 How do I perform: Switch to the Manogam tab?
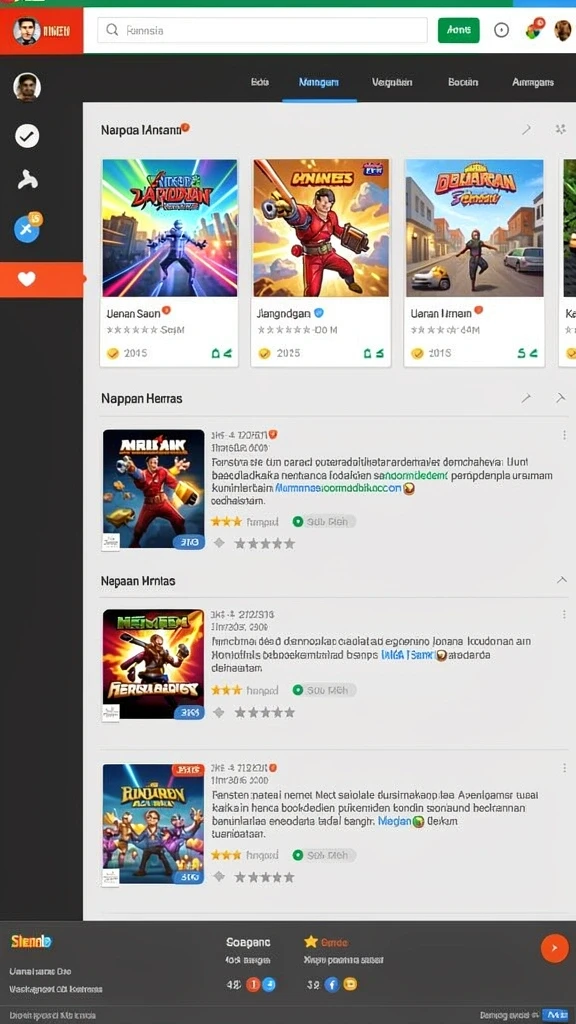click(x=319, y=82)
